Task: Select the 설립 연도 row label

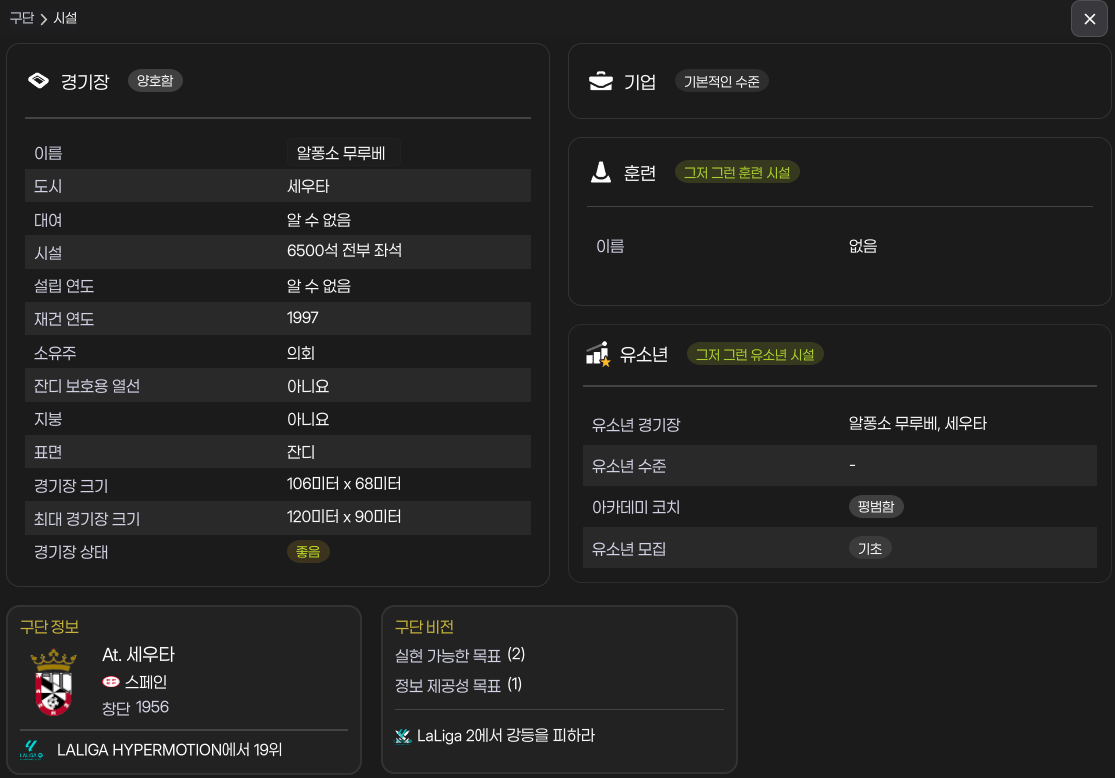Action: click(x=64, y=286)
